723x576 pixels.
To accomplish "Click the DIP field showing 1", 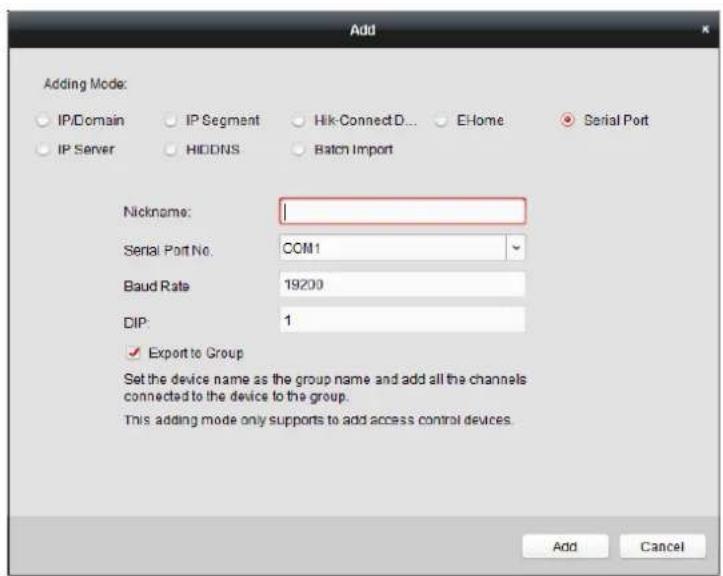I will pyautogui.click(x=402, y=320).
